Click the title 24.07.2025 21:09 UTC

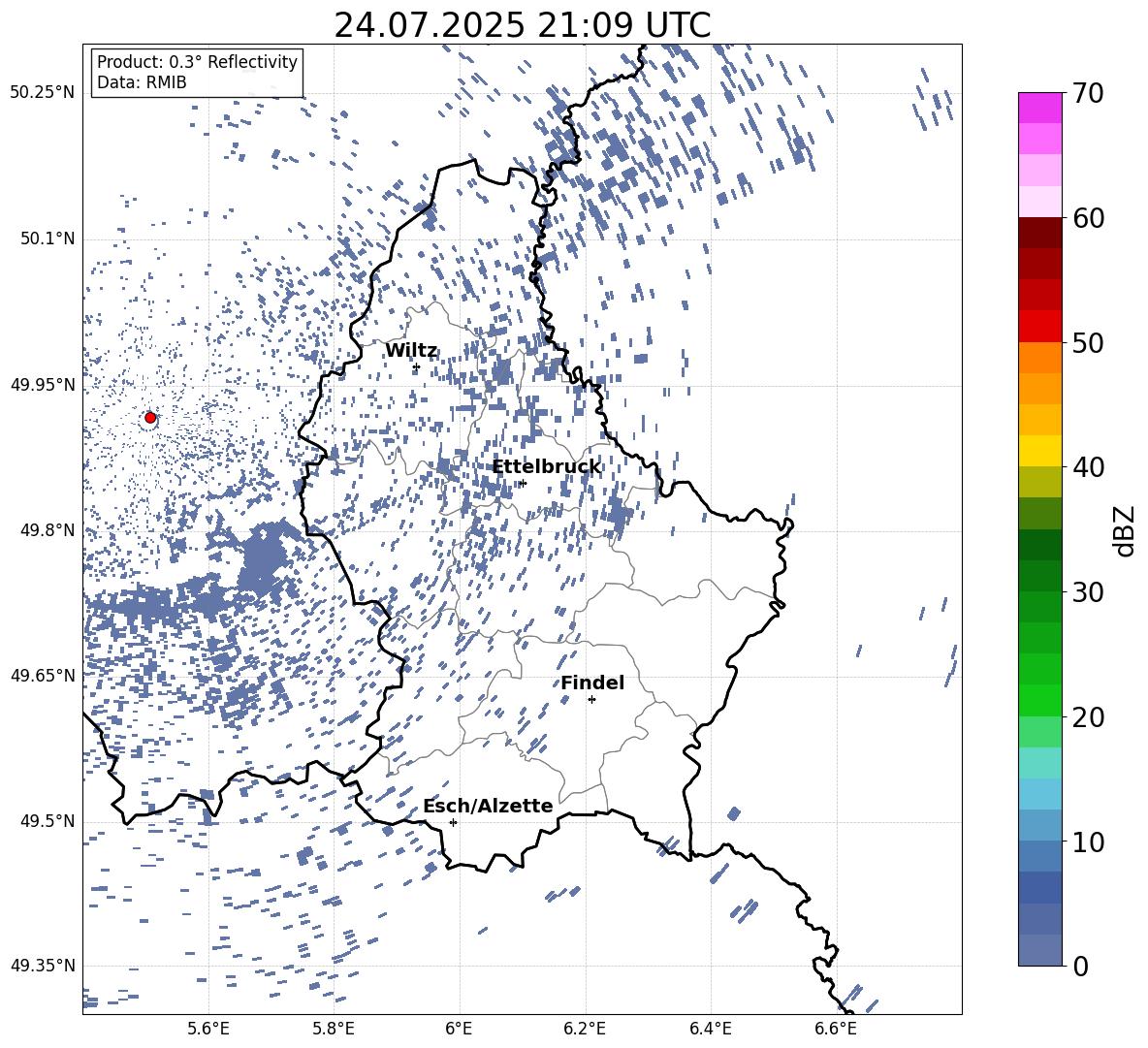(x=522, y=25)
